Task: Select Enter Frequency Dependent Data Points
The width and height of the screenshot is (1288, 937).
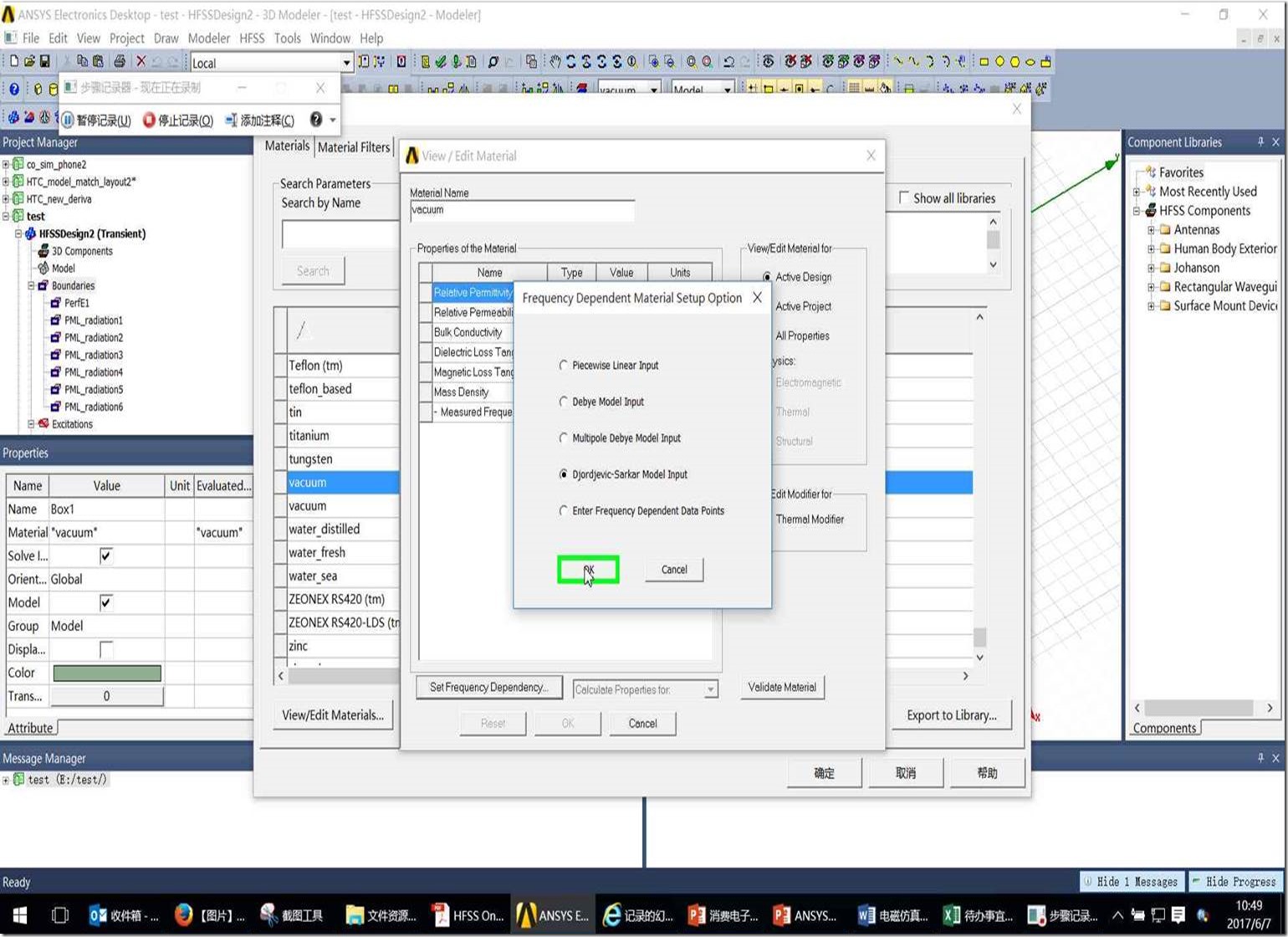Action: [x=564, y=510]
